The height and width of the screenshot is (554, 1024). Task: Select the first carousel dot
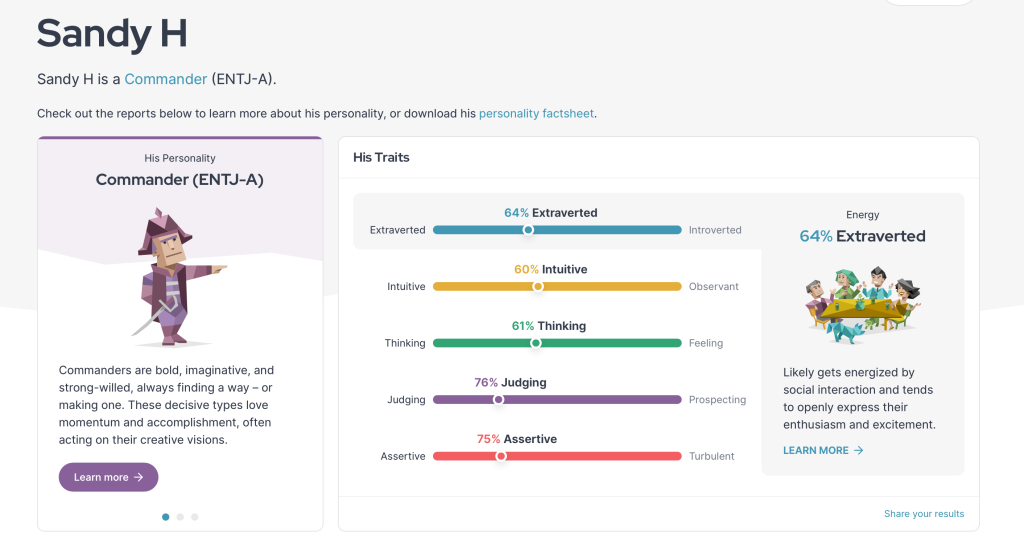click(165, 517)
